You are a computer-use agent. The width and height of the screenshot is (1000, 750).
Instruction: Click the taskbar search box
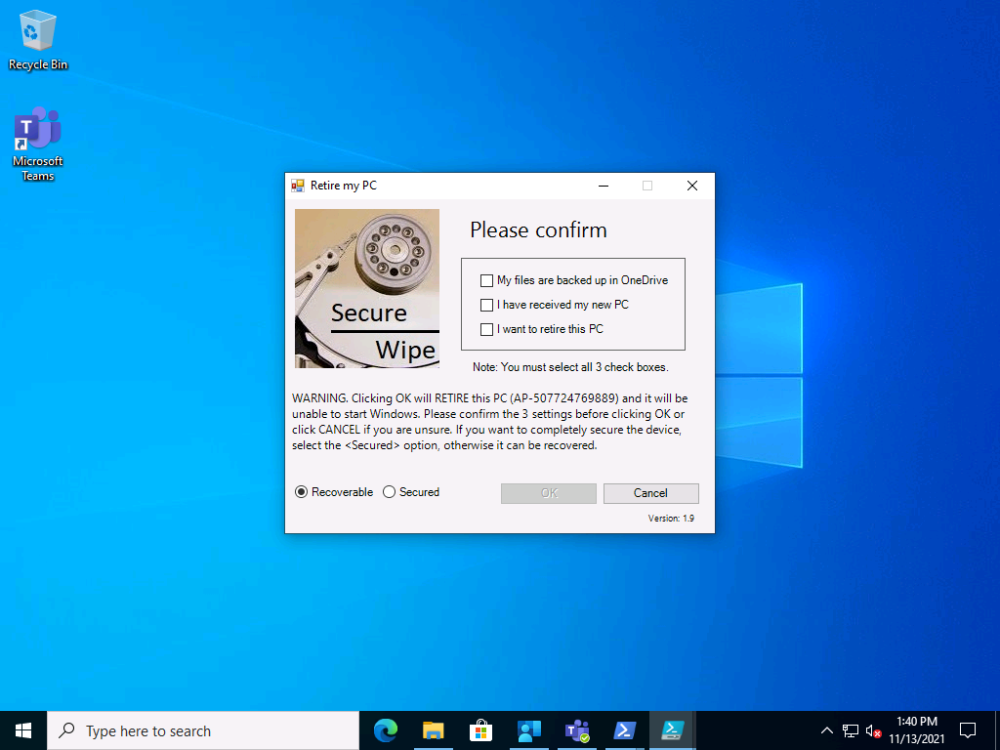[x=203, y=731]
